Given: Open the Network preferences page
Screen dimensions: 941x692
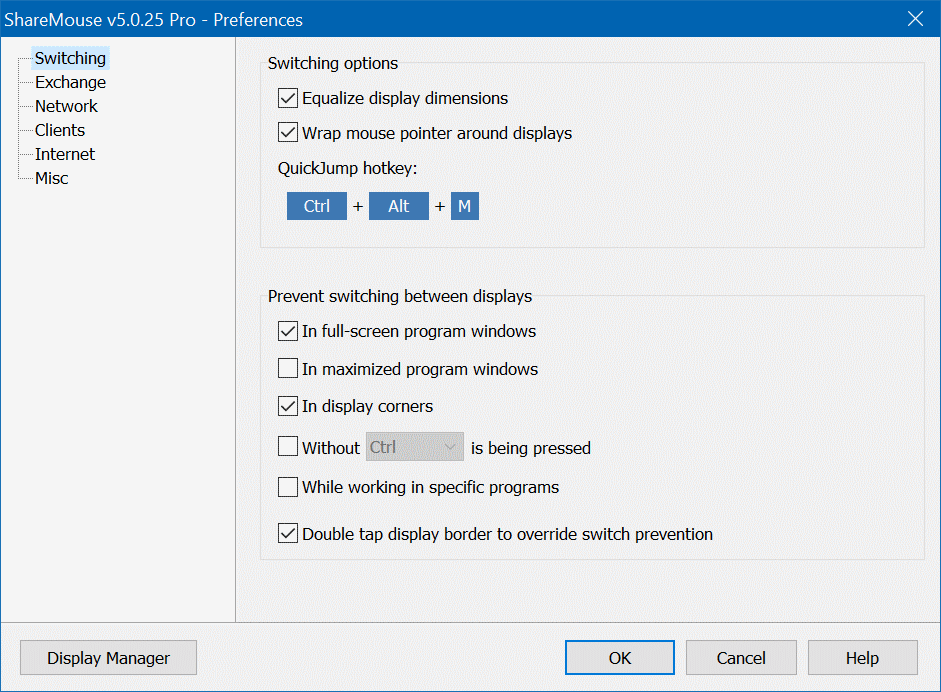Looking at the screenshot, I should tap(66, 106).
